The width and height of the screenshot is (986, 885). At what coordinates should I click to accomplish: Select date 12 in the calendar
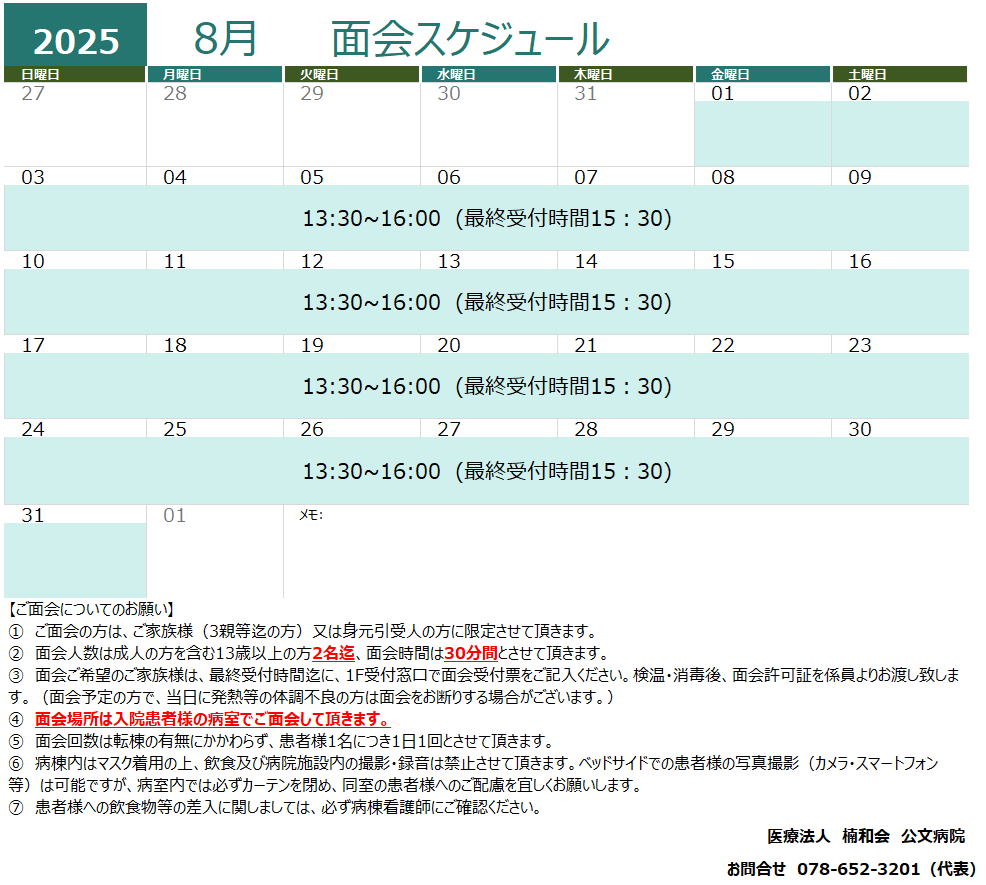point(312,261)
